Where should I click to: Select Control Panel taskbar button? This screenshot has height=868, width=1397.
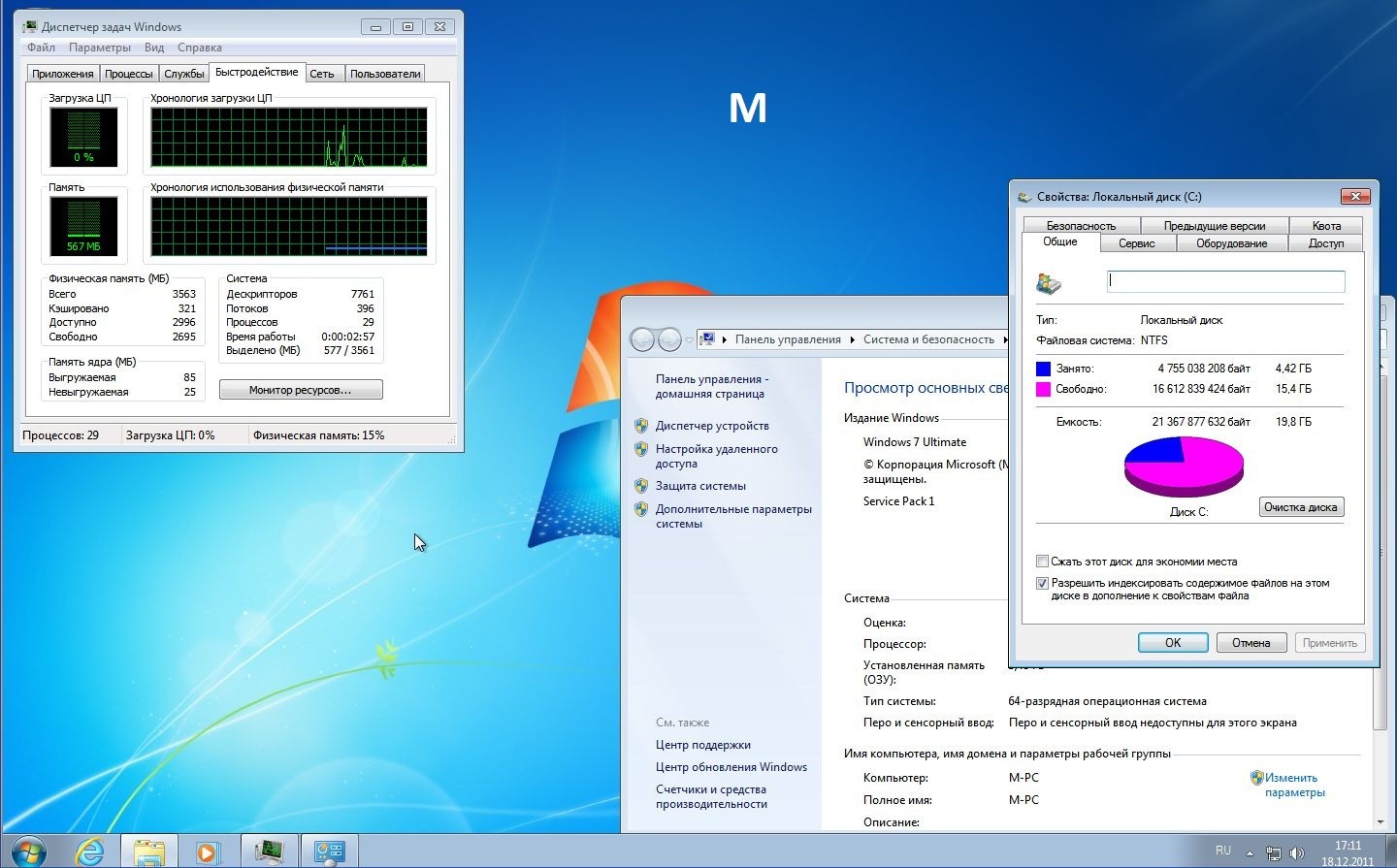(x=330, y=852)
